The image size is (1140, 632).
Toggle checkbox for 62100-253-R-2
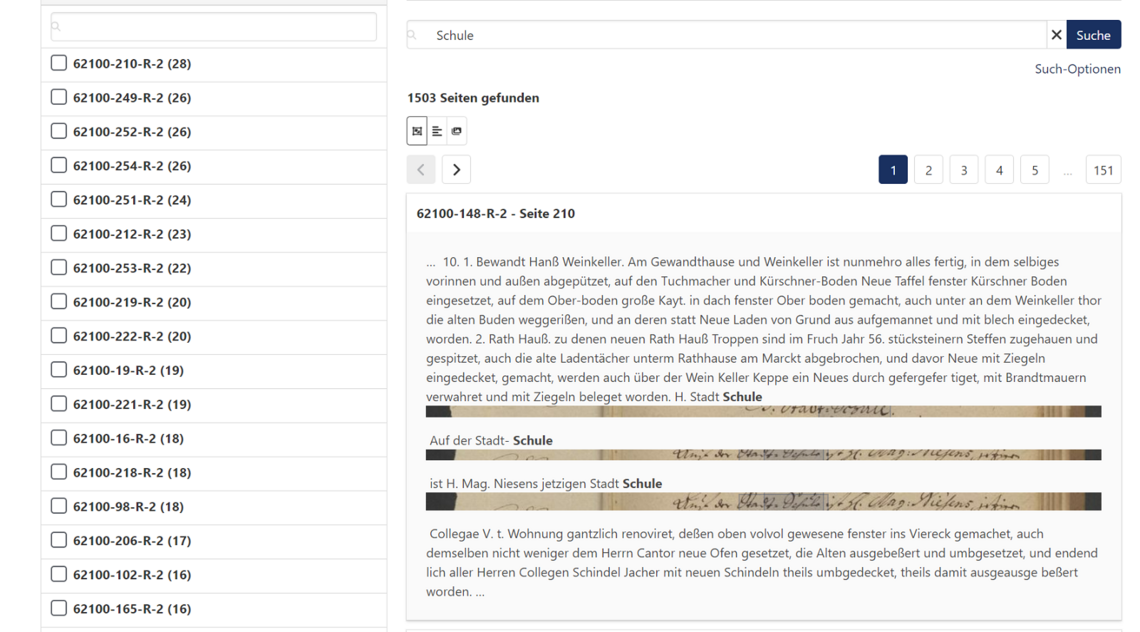coord(59,268)
